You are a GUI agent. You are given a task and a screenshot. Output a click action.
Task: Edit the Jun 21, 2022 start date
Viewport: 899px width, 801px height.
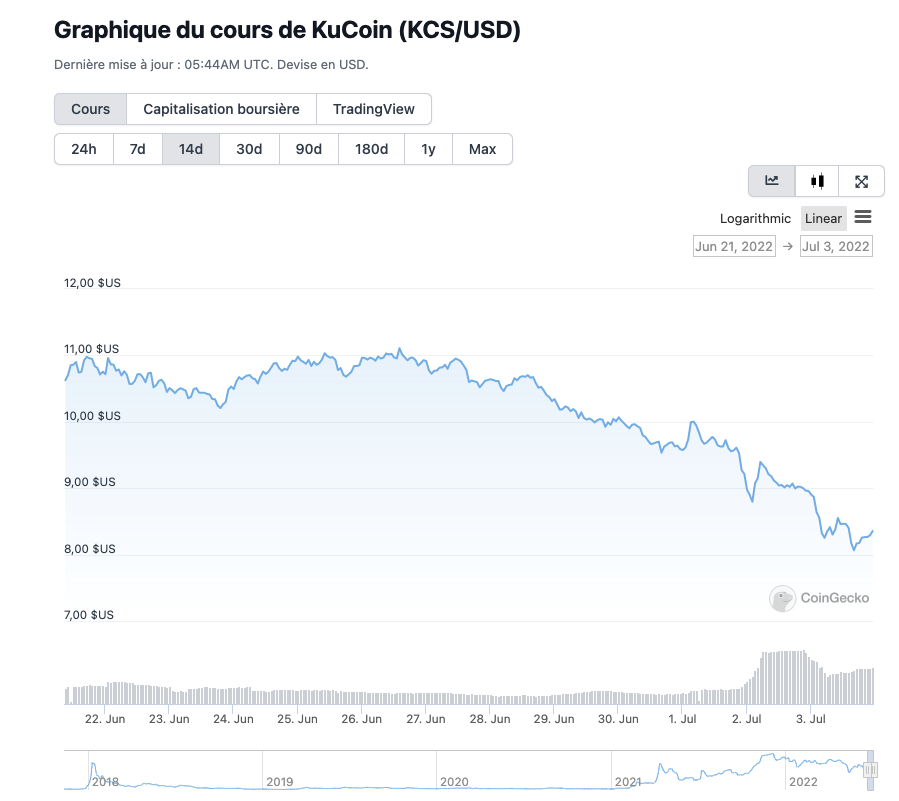point(734,246)
